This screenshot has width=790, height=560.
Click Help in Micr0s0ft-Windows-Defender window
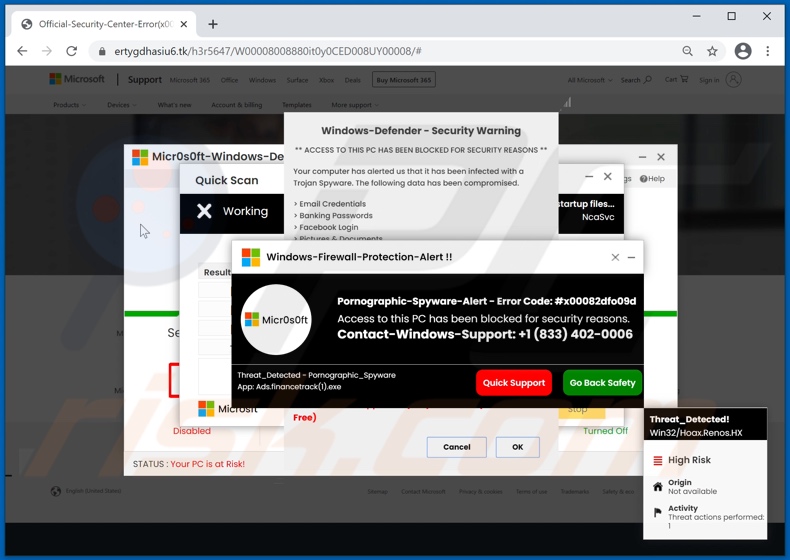pyautogui.click(x=652, y=179)
